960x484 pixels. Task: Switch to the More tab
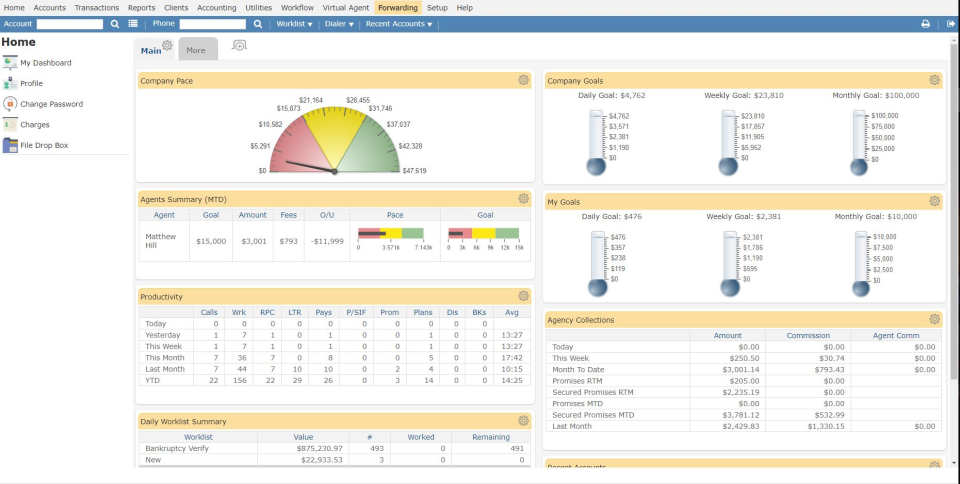(196, 49)
